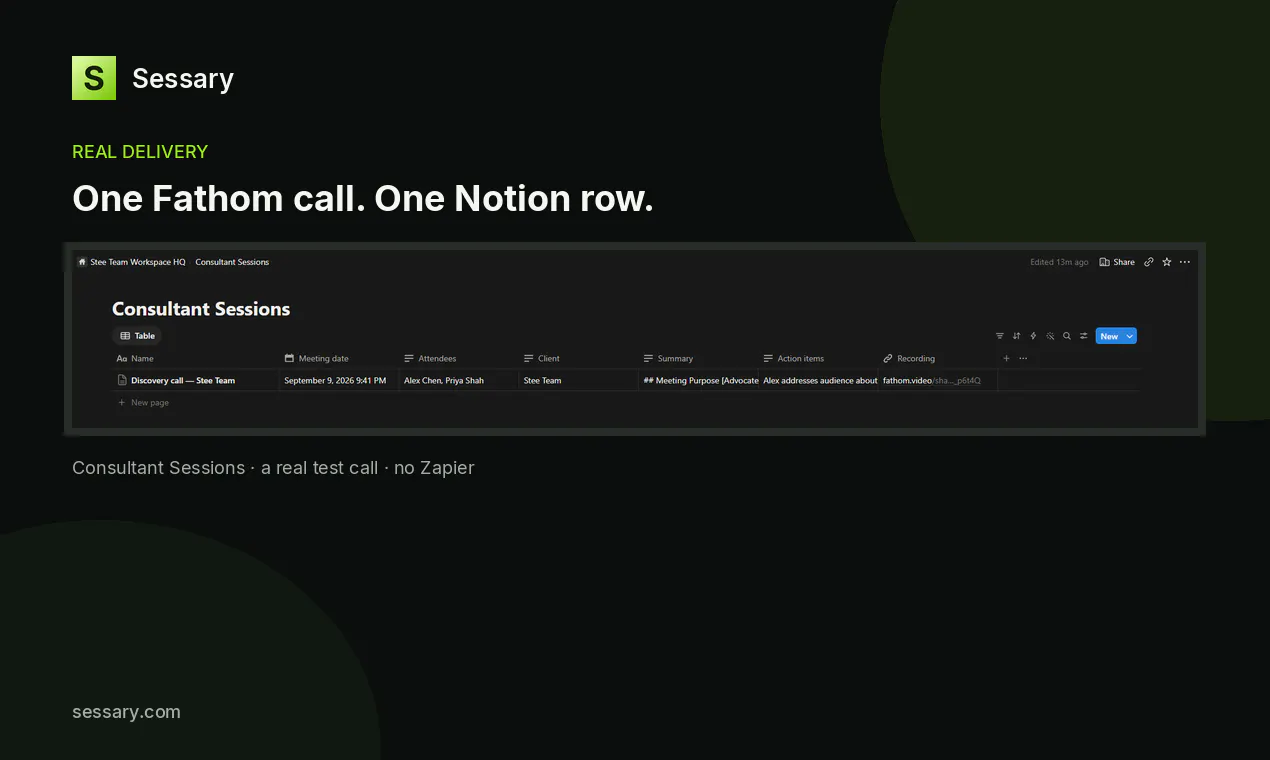The width and height of the screenshot is (1270, 760).
Task: Select the Table view tab
Action: 138,336
